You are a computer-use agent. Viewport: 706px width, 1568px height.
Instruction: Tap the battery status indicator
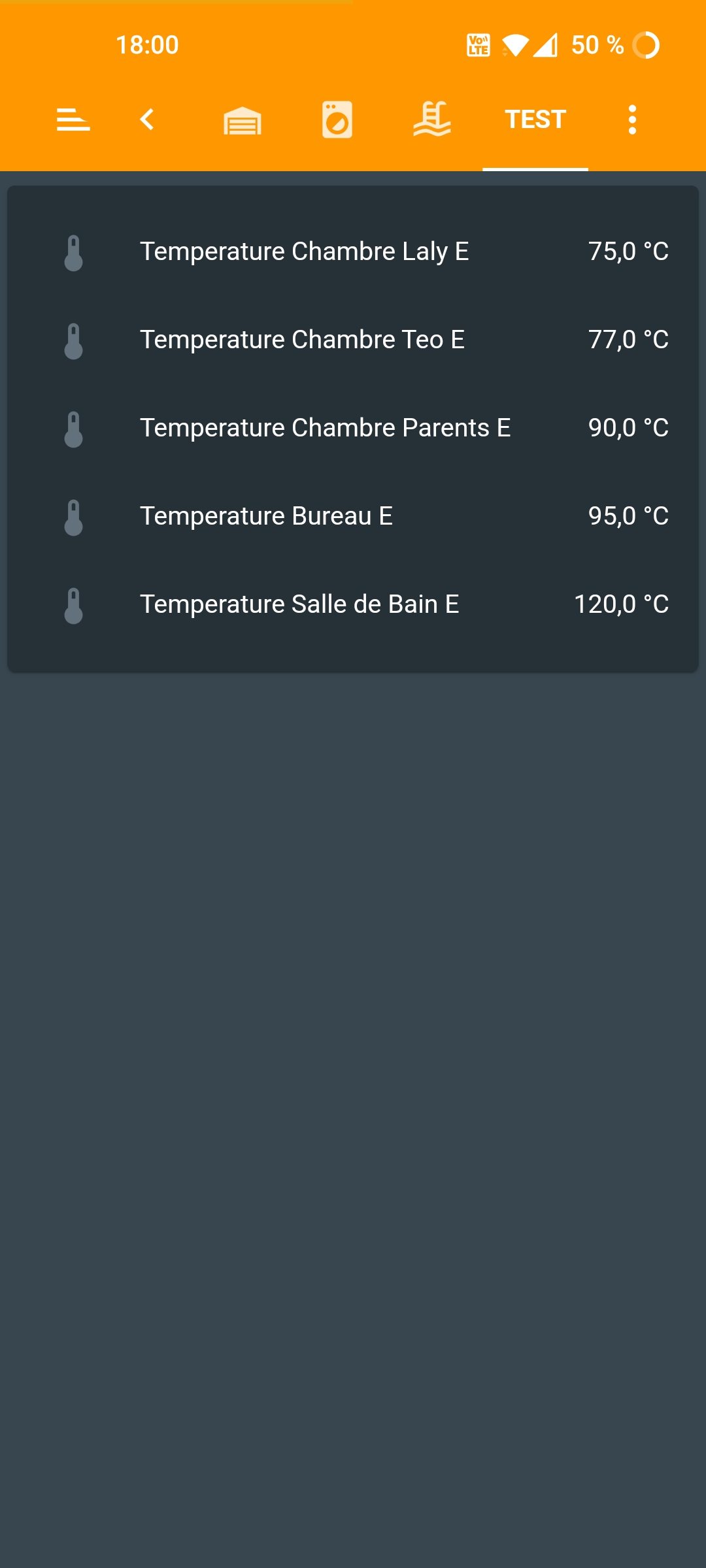click(x=646, y=45)
